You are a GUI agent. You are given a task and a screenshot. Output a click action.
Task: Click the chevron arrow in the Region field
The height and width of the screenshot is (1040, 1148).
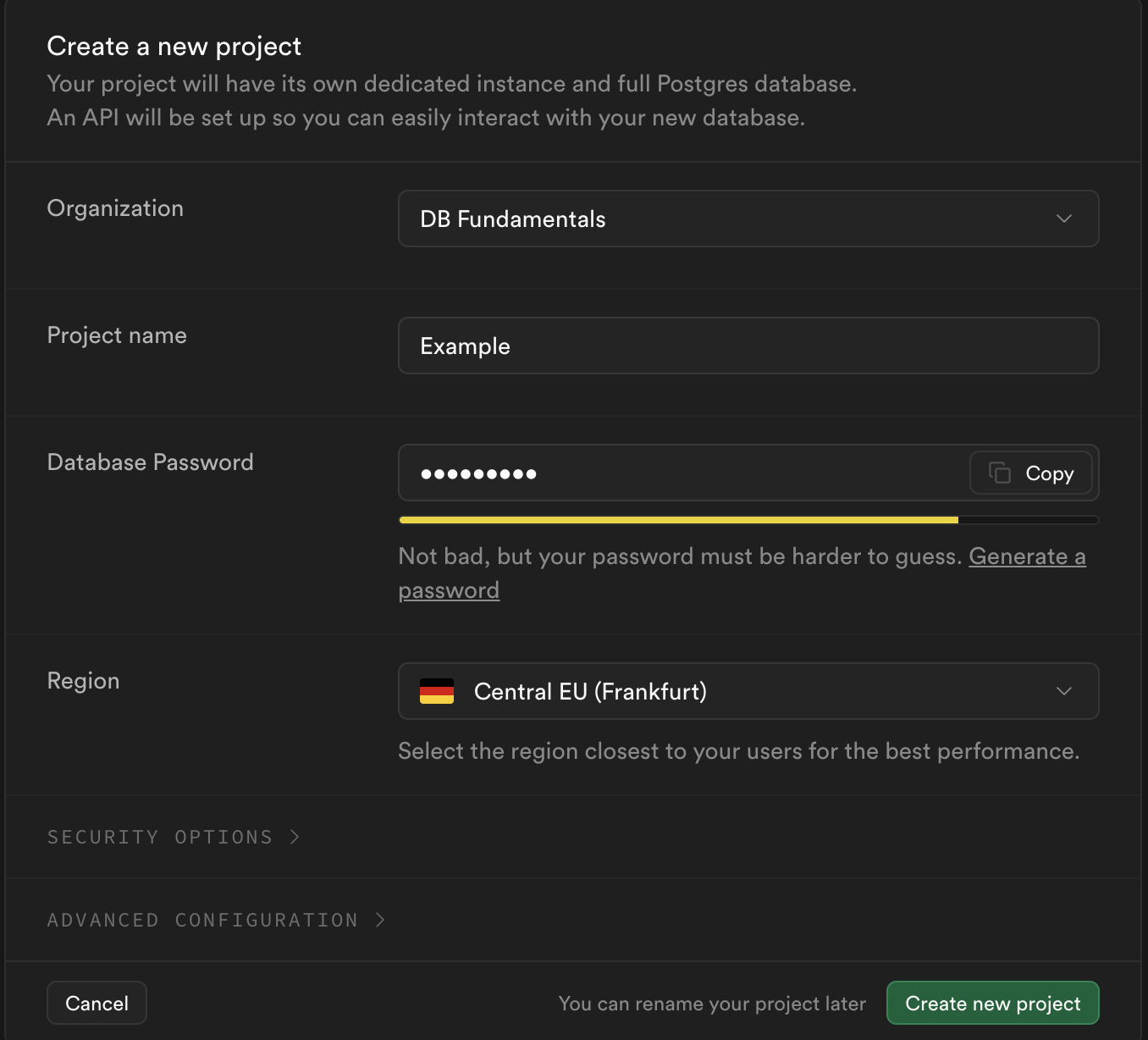[1064, 691]
